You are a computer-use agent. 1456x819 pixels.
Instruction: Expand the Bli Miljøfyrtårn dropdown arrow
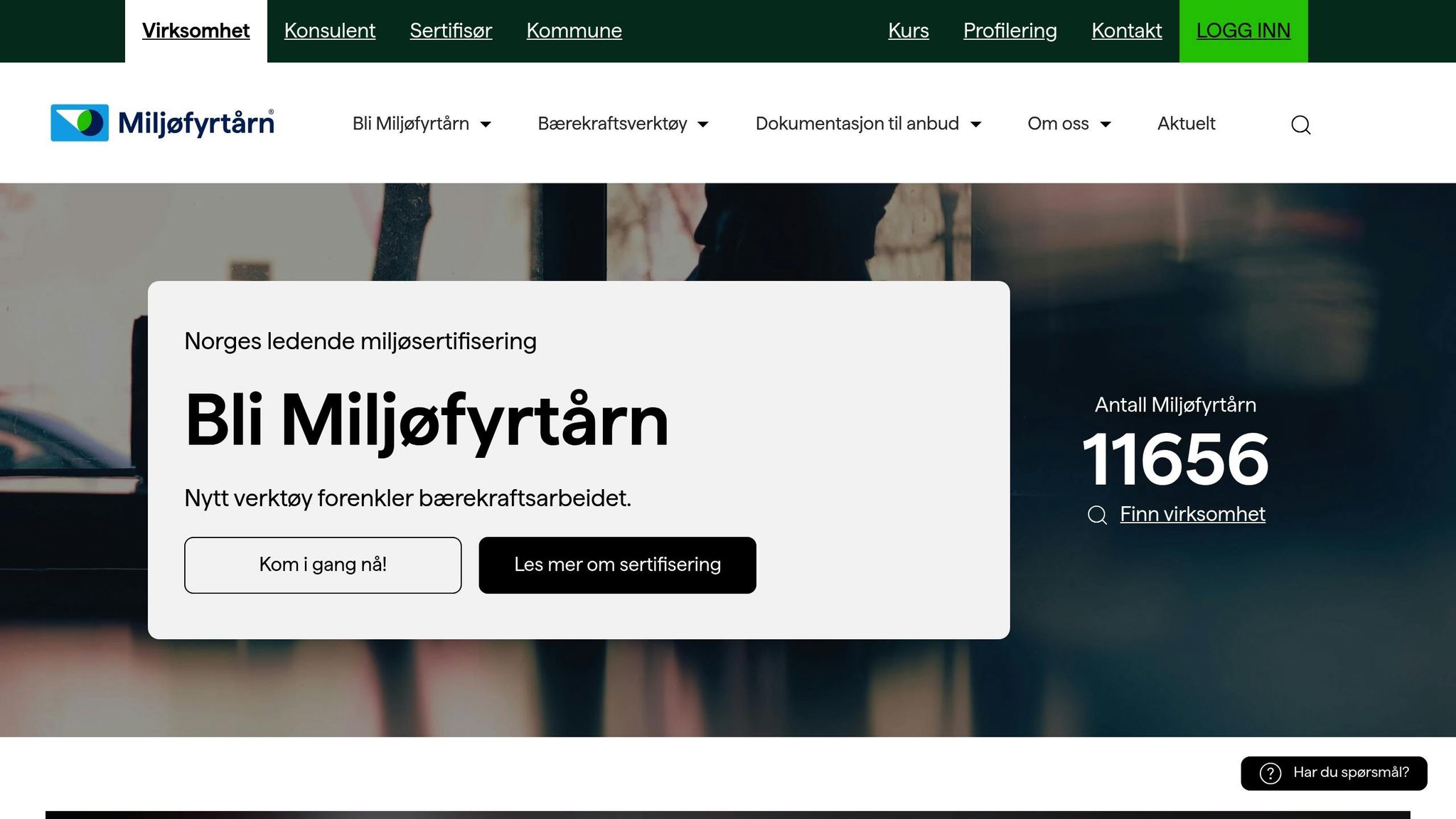click(486, 124)
